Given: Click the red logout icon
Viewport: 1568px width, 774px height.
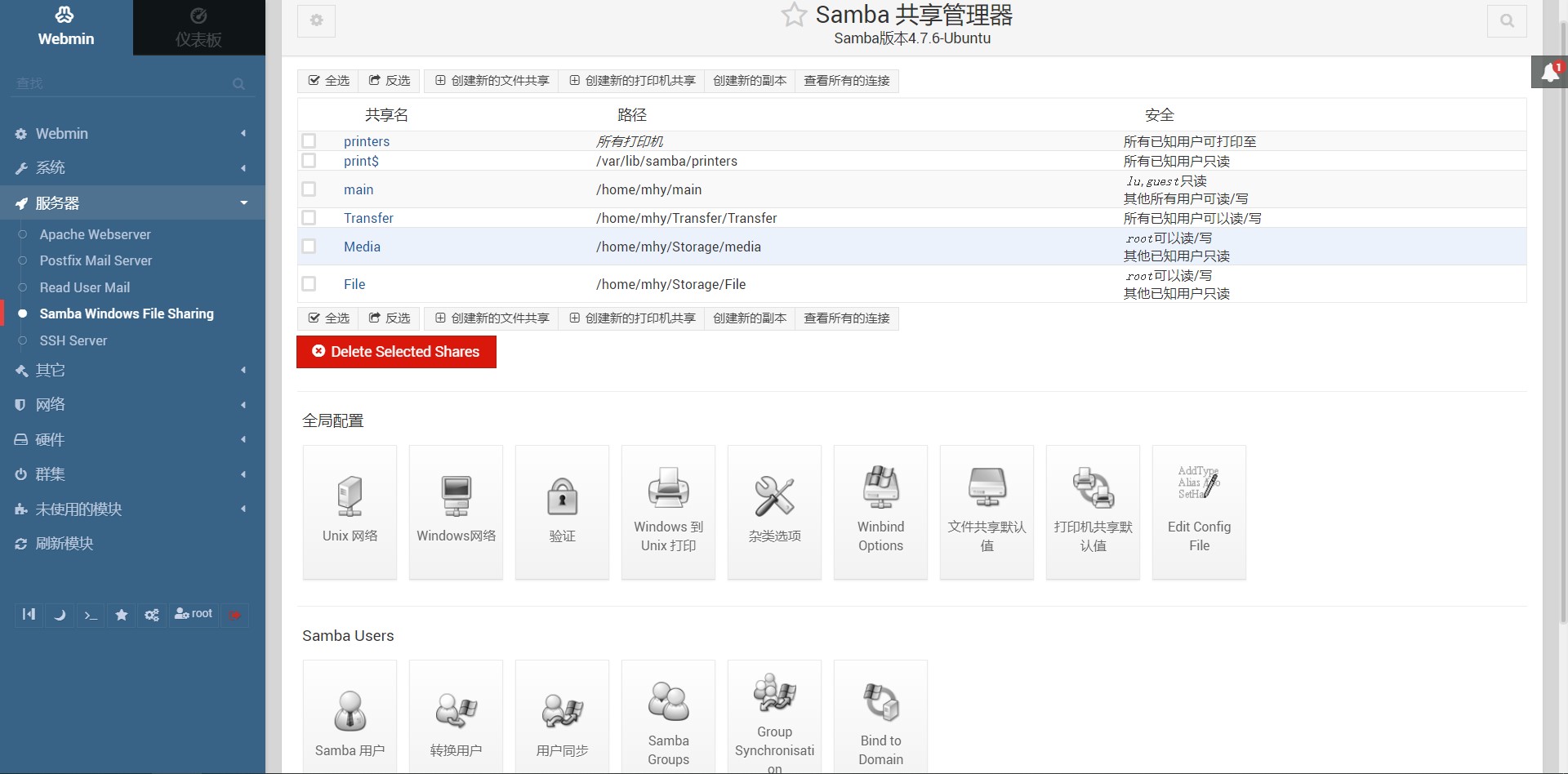Looking at the screenshot, I should pyautogui.click(x=235, y=614).
